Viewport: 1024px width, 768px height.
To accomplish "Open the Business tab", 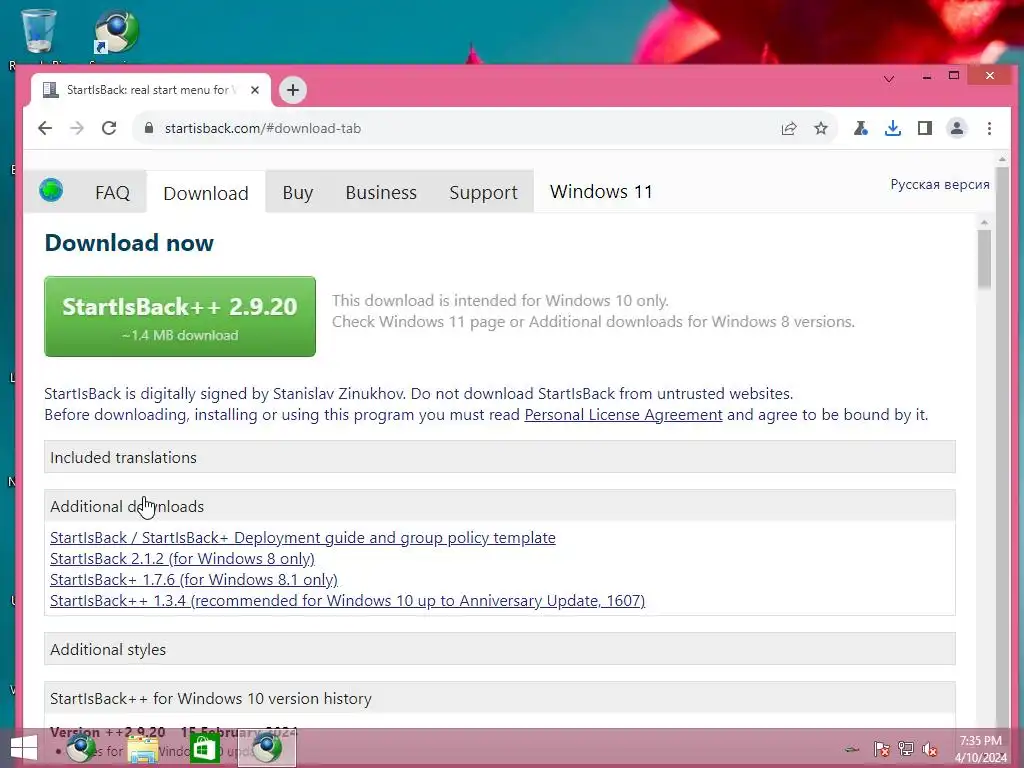I will point(381,193).
